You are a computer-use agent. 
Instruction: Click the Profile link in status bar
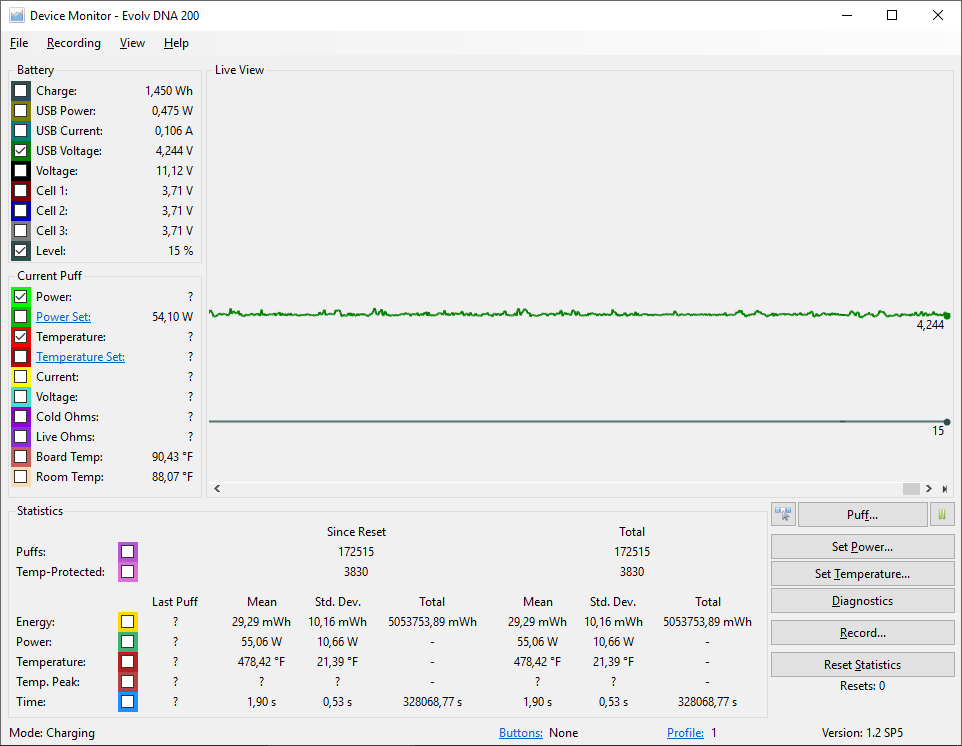point(685,733)
